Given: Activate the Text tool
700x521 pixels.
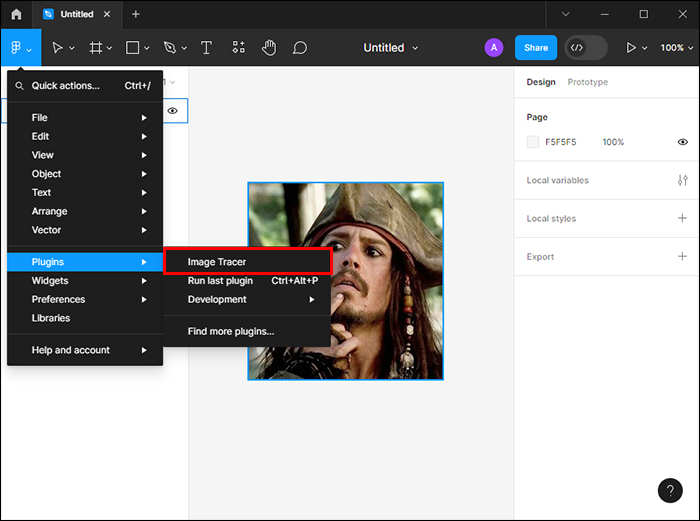Looking at the screenshot, I should click(207, 48).
